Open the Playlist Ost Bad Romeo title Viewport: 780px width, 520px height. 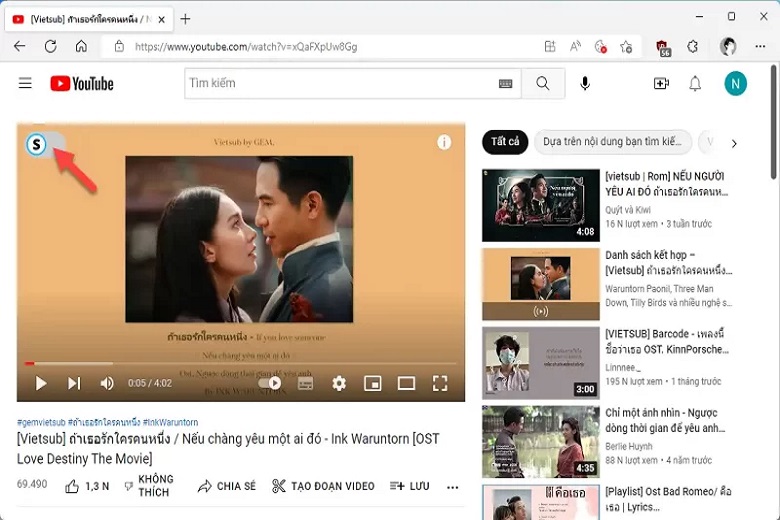pyautogui.click(x=668, y=499)
